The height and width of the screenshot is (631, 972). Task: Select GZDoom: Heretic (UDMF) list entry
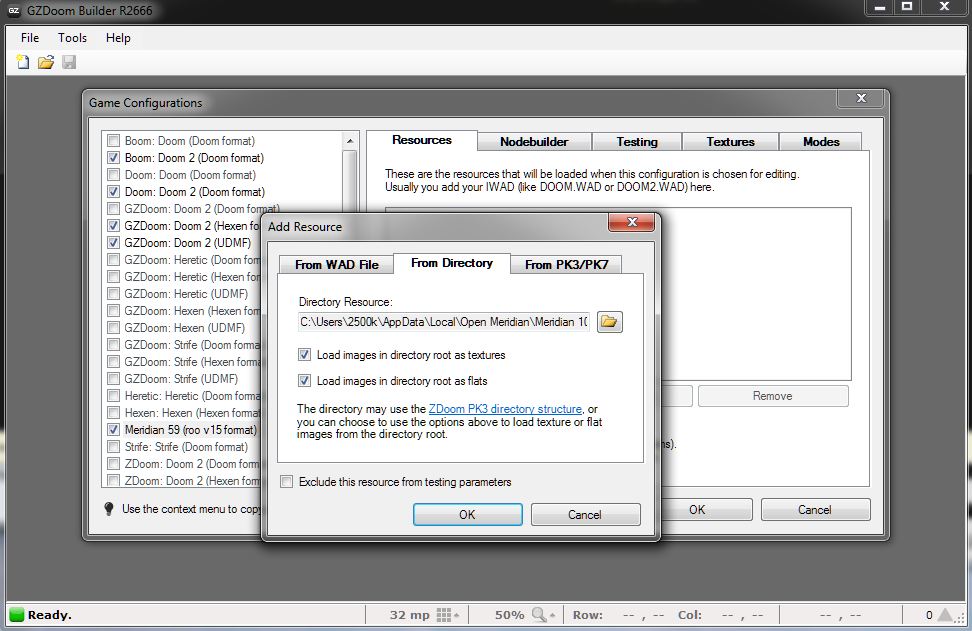(186, 294)
